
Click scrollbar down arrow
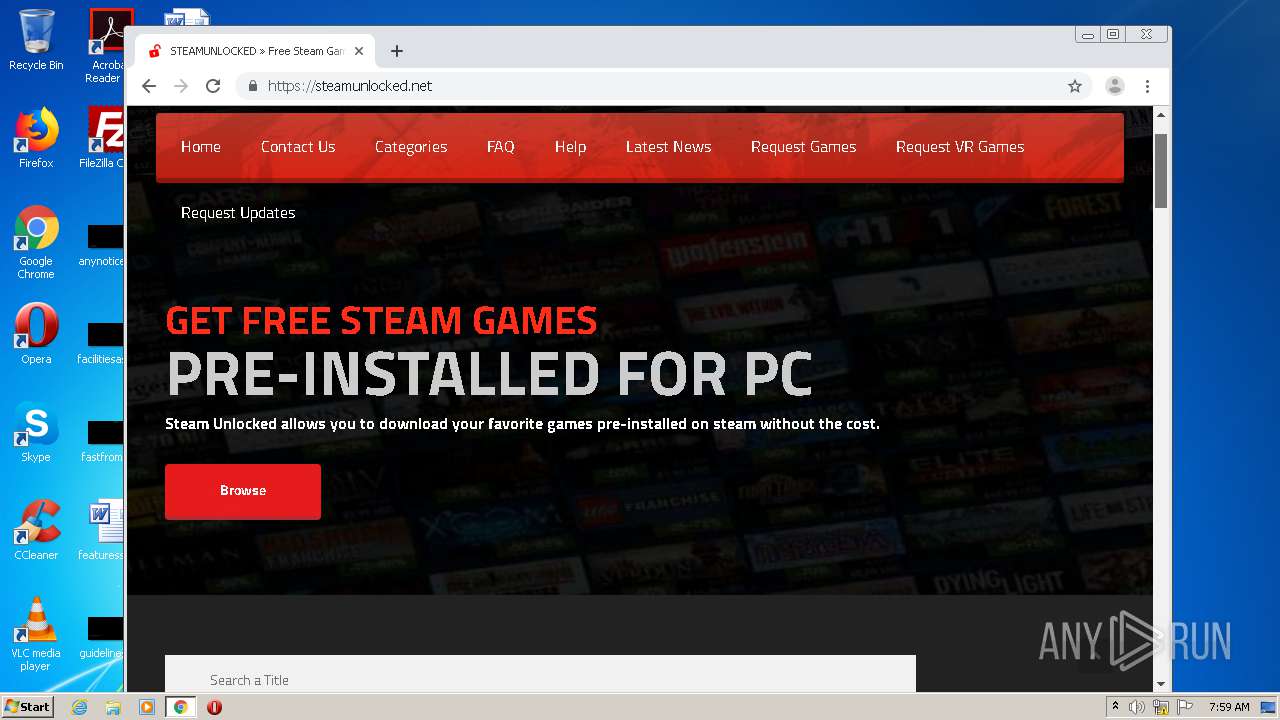[1161, 684]
